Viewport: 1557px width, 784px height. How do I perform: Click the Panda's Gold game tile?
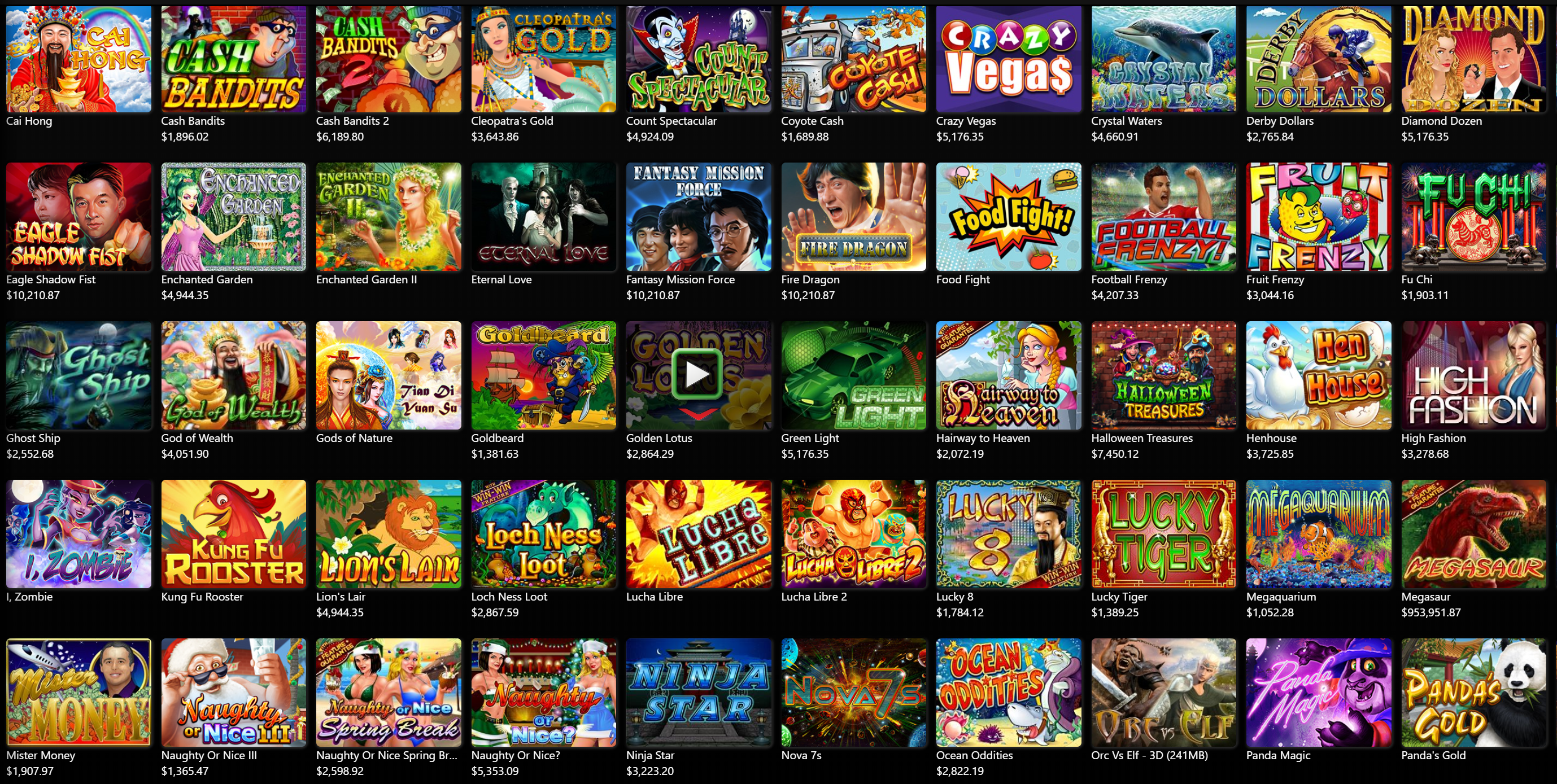point(1473,692)
